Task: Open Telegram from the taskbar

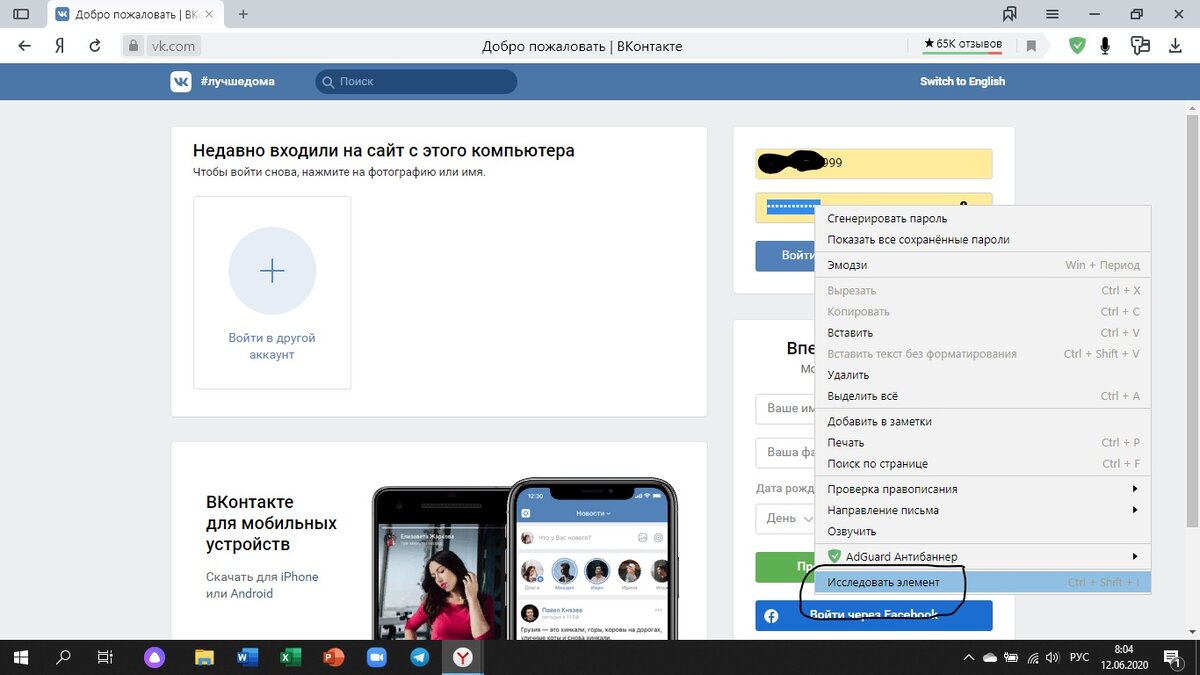Action: coord(420,657)
